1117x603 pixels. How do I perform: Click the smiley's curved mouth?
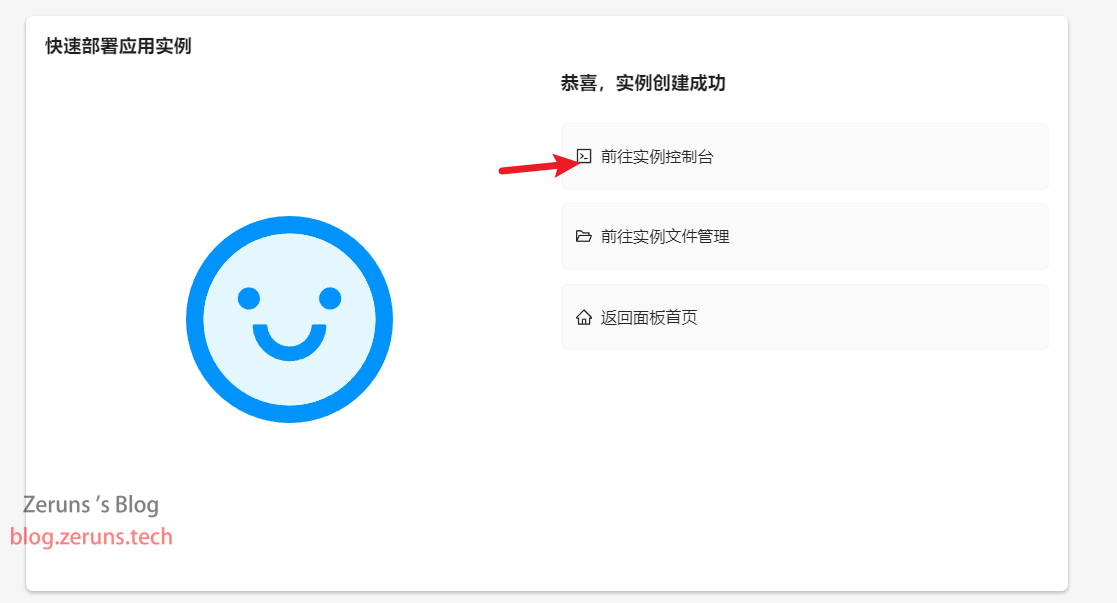[289, 342]
